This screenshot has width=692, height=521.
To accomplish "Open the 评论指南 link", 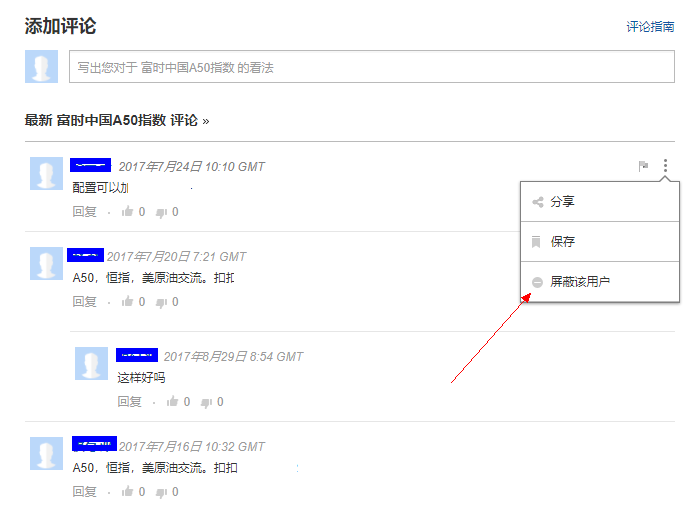I will pos(650,27).
